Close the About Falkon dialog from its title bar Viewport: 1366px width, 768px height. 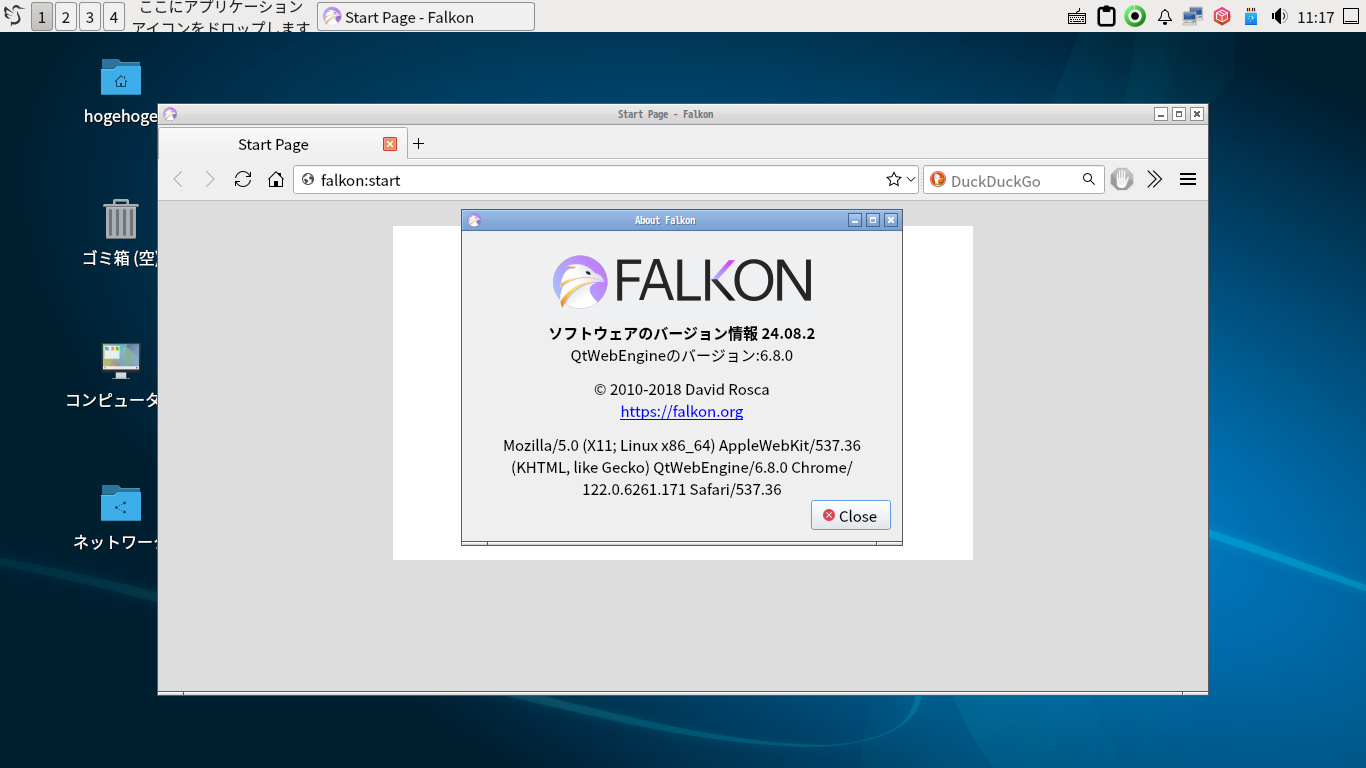coord(891,220)
